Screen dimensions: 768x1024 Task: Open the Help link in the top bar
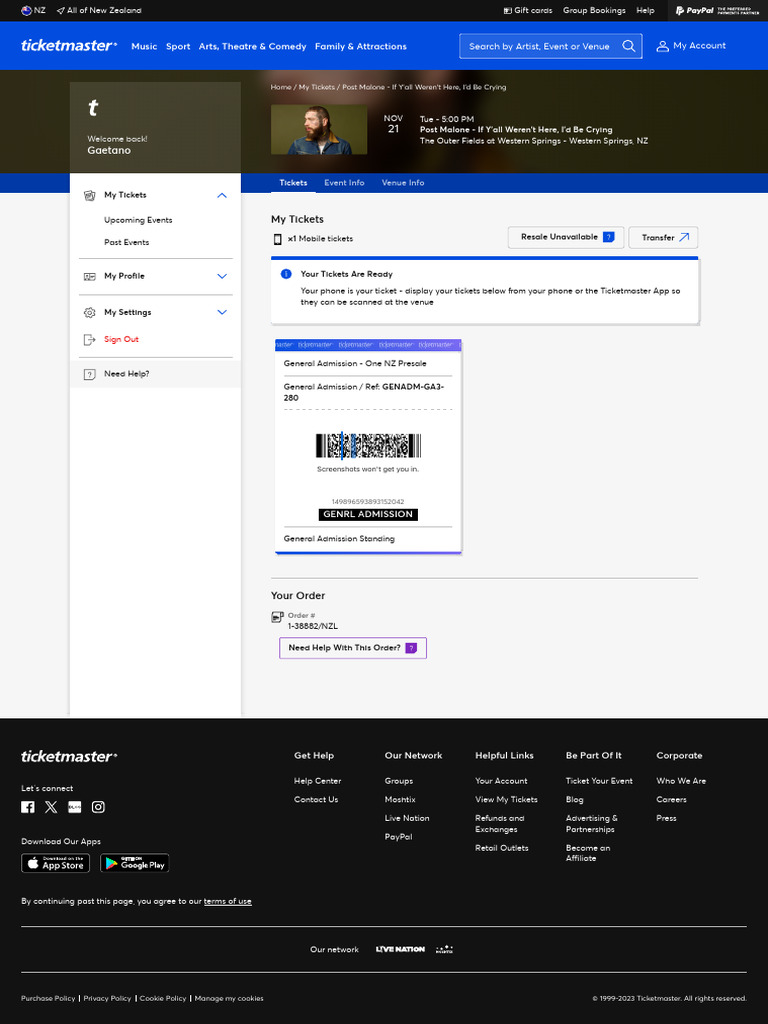pos(645,10)
